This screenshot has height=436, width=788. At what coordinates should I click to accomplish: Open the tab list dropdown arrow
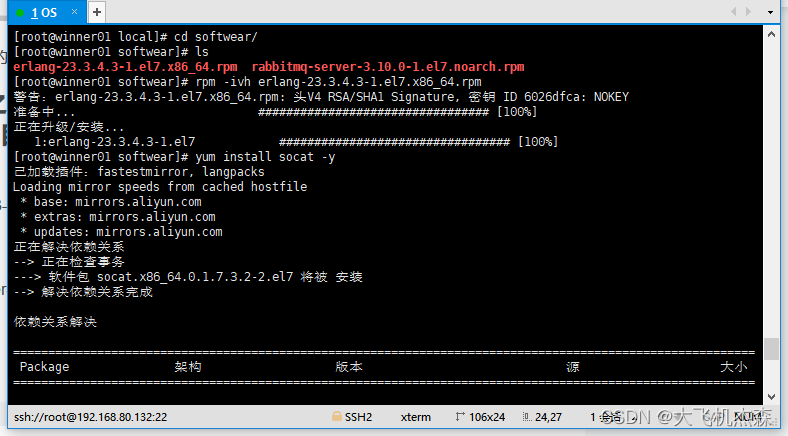(x=770, y=12)
